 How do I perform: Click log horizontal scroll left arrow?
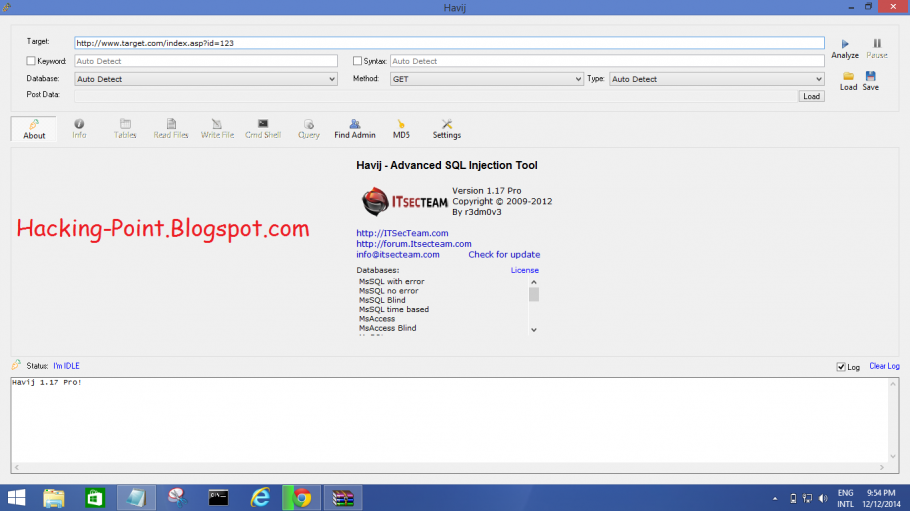(x=16, y=467)
